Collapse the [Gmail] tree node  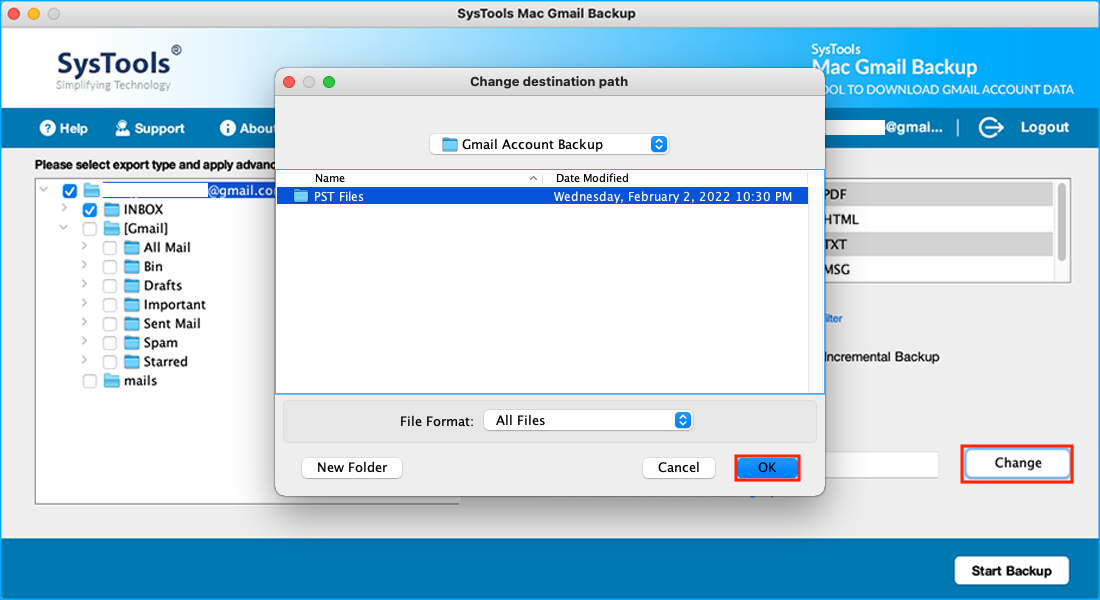(64, 227)
